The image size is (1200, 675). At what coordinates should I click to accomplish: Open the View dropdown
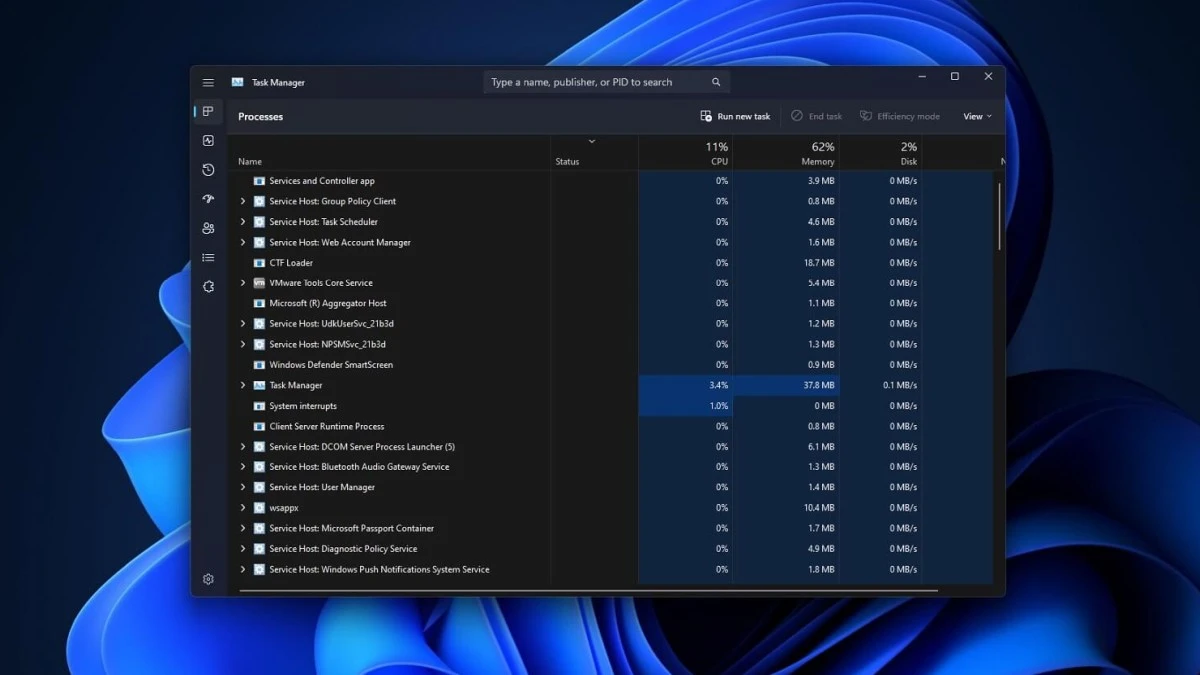point(975,116)
